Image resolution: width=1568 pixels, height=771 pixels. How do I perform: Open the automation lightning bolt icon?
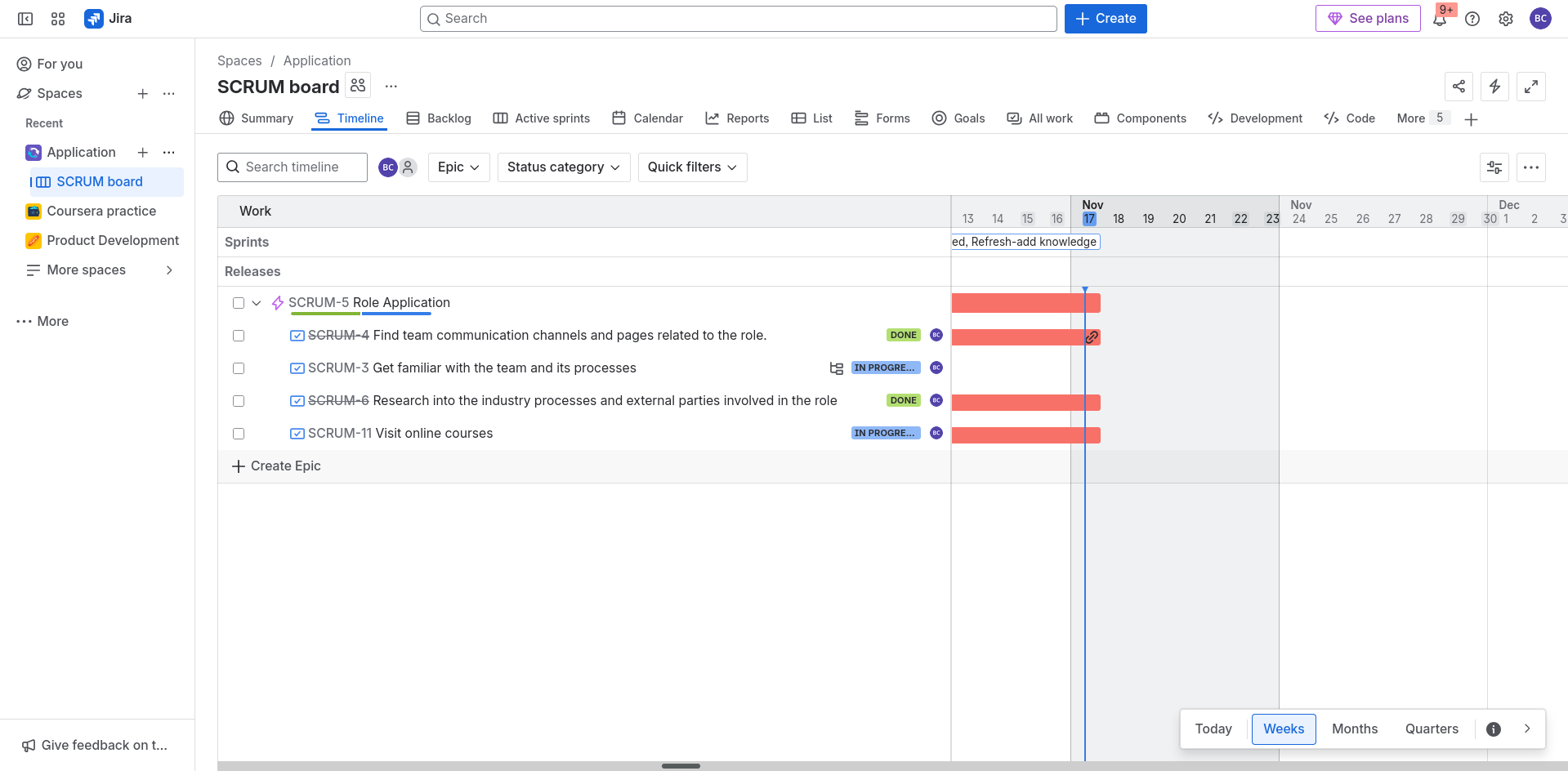pos(1494,87)
